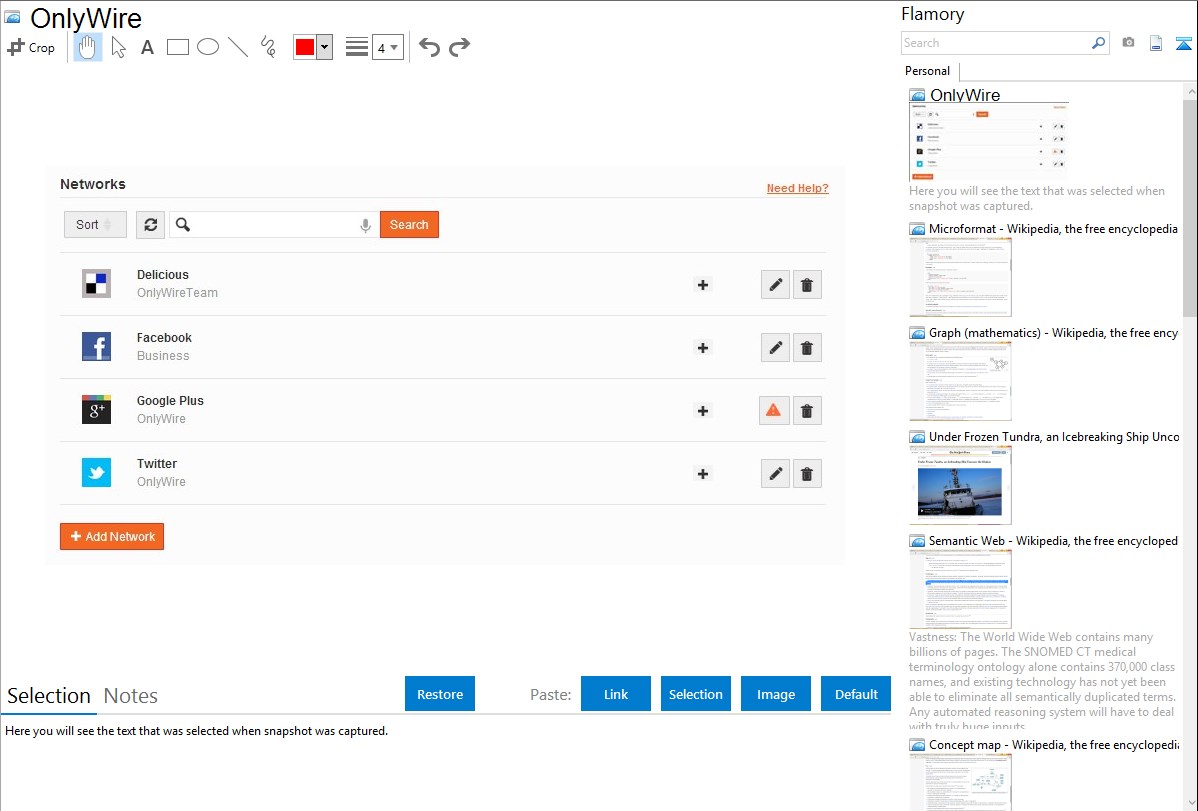Image resolution: width=1198 pixels, height=811 pixels.
Task: Switch to the Personal tab
Action: point(928,71)
